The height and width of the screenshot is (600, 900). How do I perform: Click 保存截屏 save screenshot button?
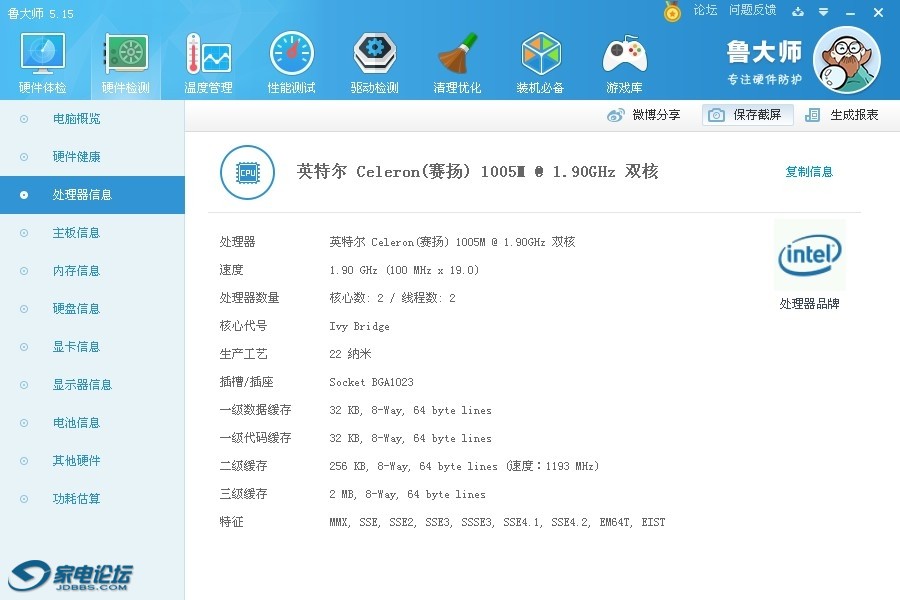click(747, 115)
